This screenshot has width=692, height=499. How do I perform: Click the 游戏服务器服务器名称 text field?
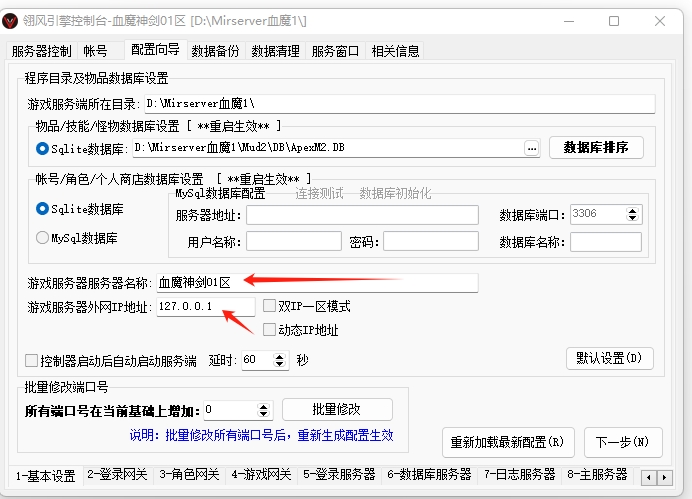pos(317,283)
